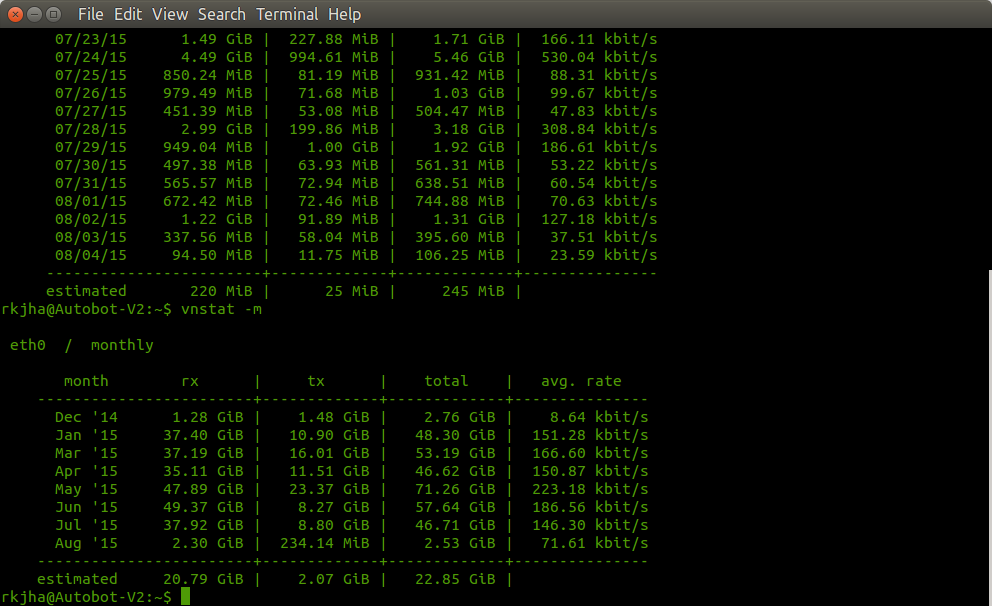Click the Dec '14 month entry
Image resolution: width=992 pixels, height=606 pixels.
coord(86,417)
